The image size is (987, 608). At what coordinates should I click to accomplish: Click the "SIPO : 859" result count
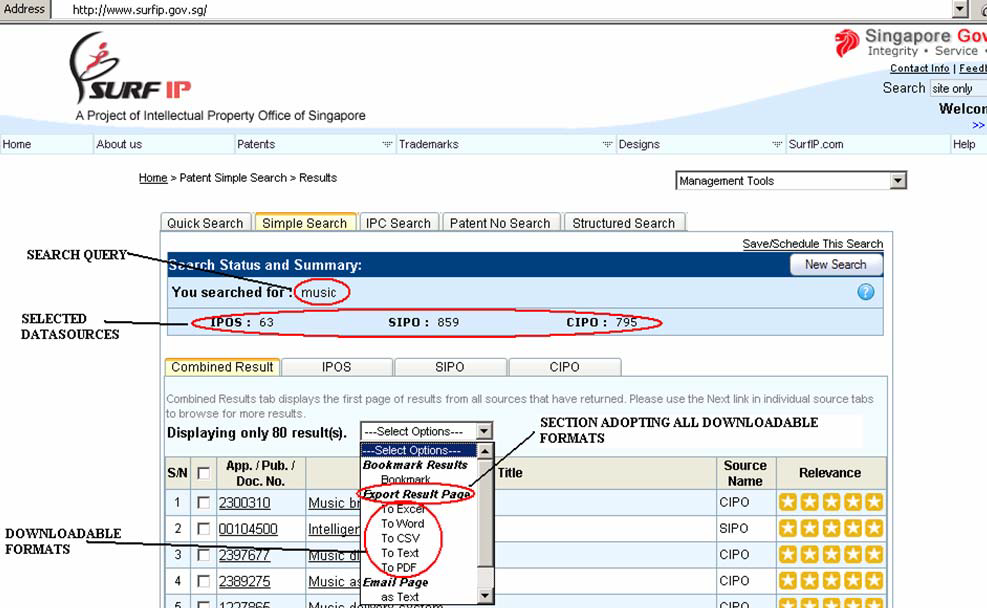[x=424, y=322]
